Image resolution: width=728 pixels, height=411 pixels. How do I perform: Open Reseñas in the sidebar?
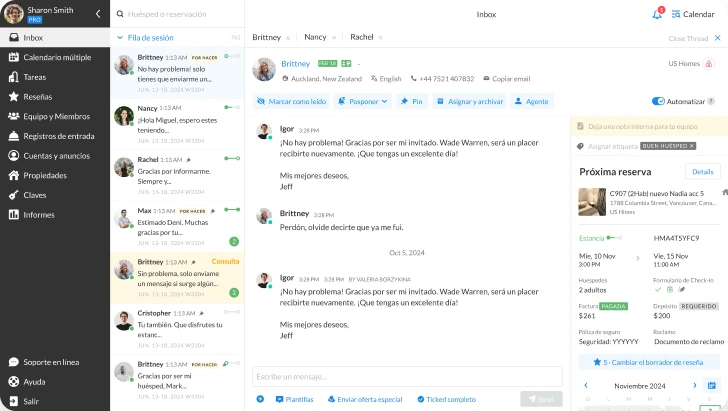pyautogui.click(x=37, y=97)
